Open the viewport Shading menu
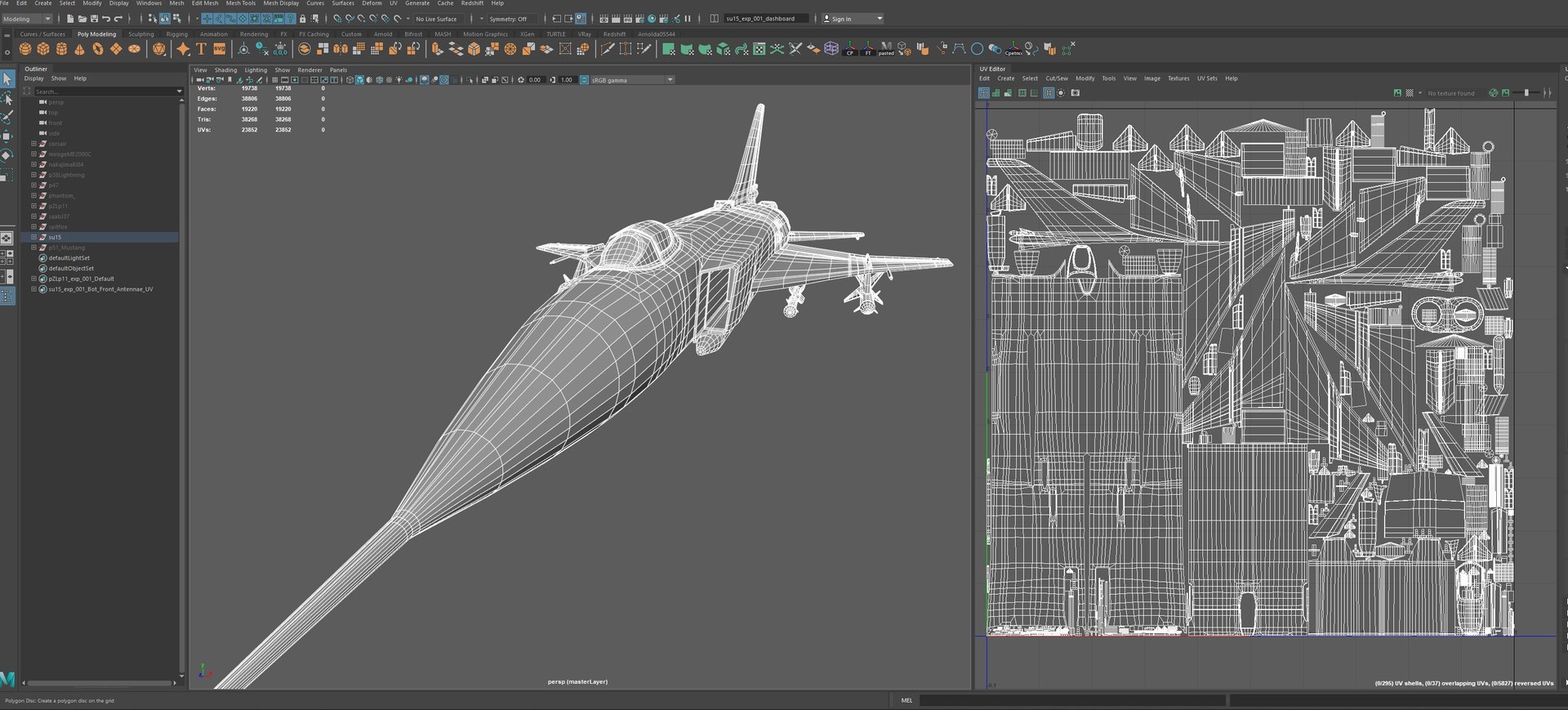This screenshot has height=710, width=1568. click(225, 70)
